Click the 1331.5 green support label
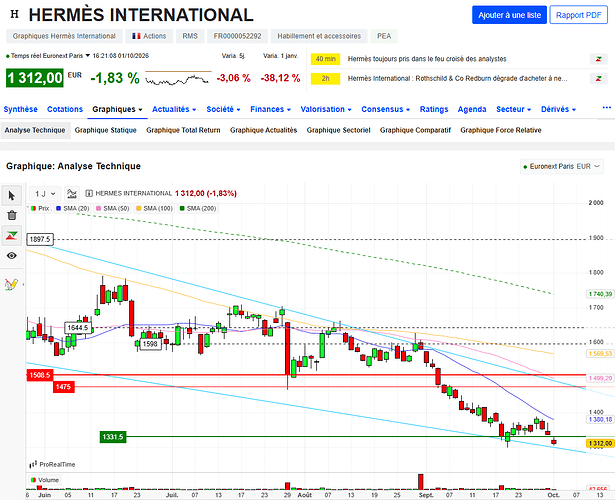Screen dimensions: 615x500 pyautogui.click(x=113, y=437)
